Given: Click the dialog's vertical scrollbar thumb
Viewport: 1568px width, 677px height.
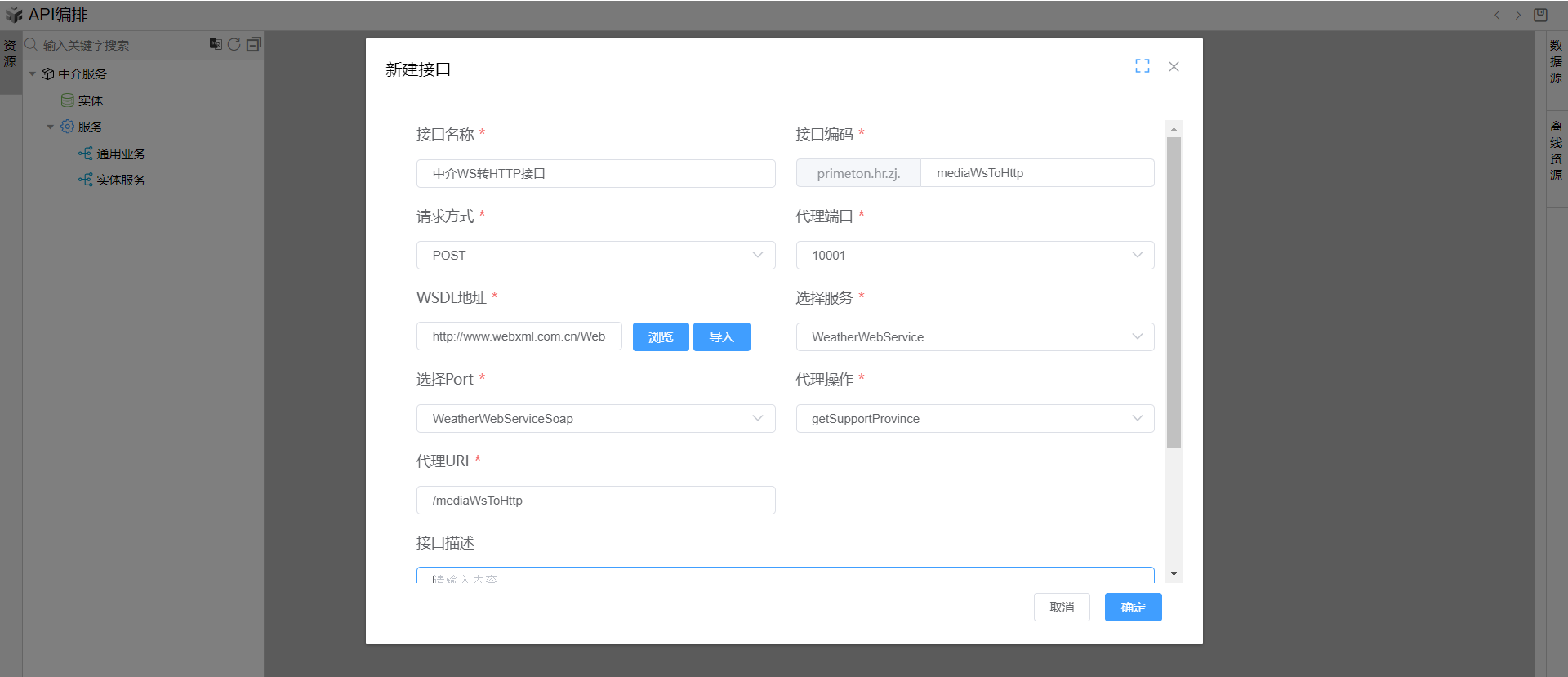Looking at the screenshot, I should [1174, 292].
